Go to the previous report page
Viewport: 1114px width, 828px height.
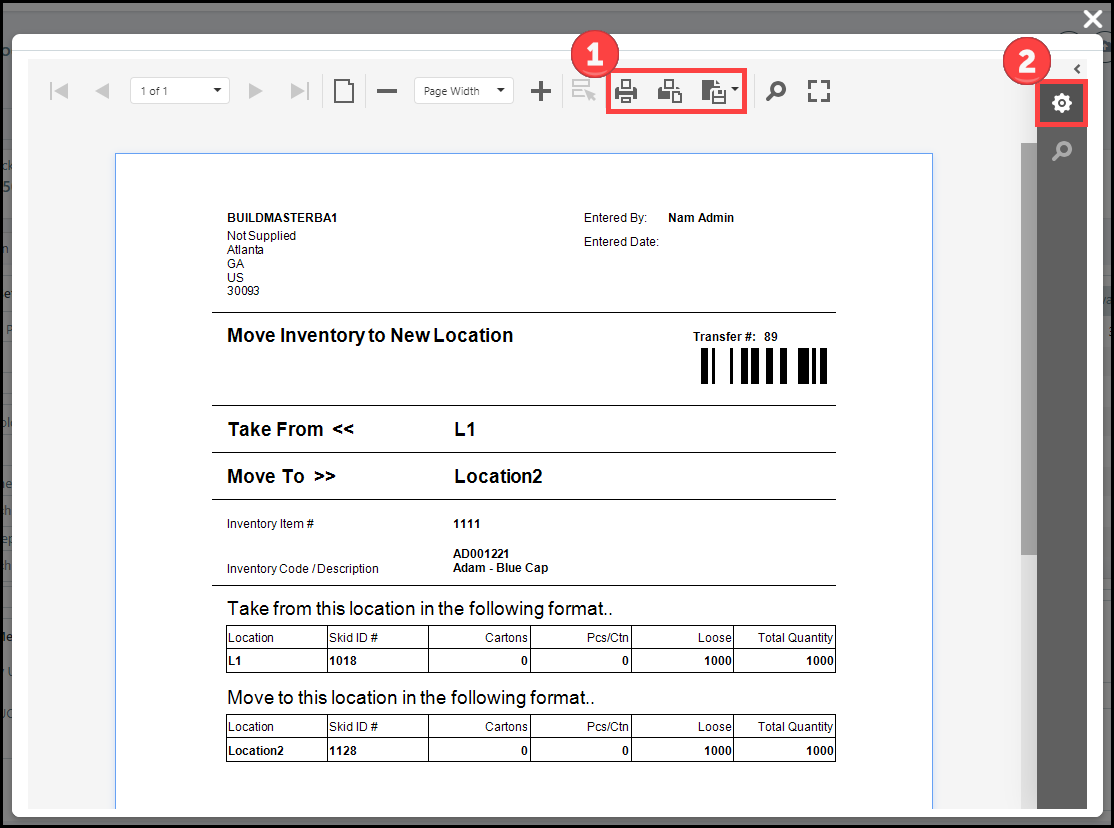click(x=102, y=91)
